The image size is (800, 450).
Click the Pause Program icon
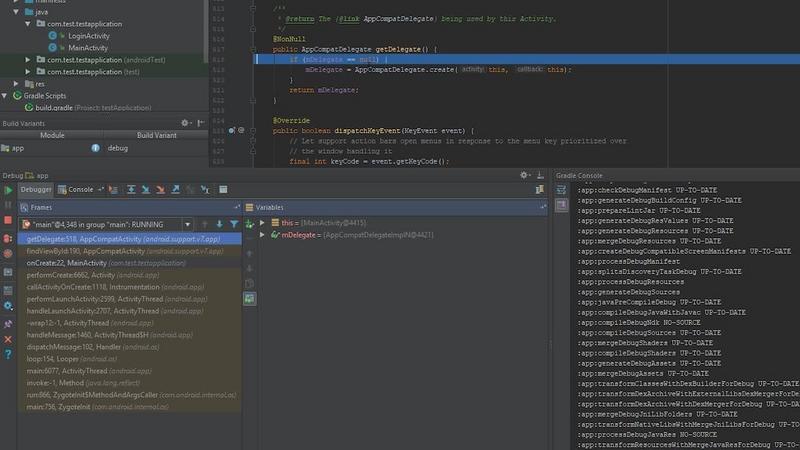(x=8, y=205)
